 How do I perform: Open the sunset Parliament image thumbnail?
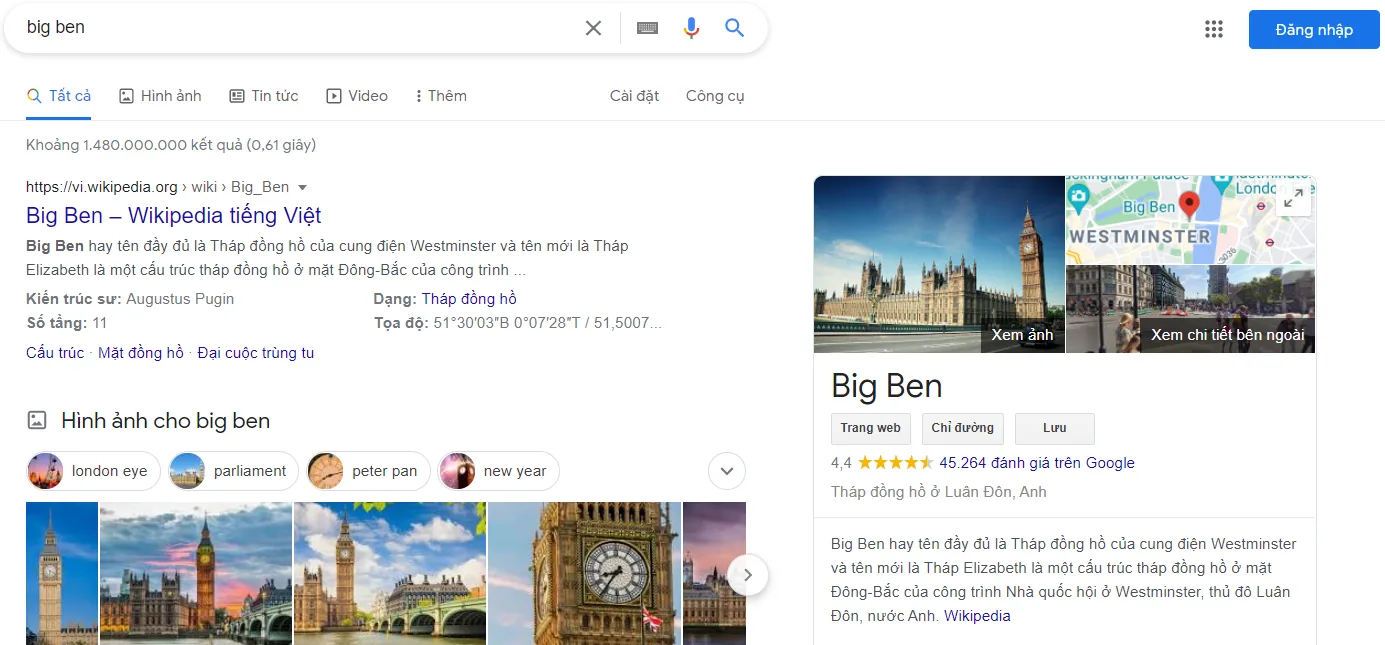[x=196, y=573]
